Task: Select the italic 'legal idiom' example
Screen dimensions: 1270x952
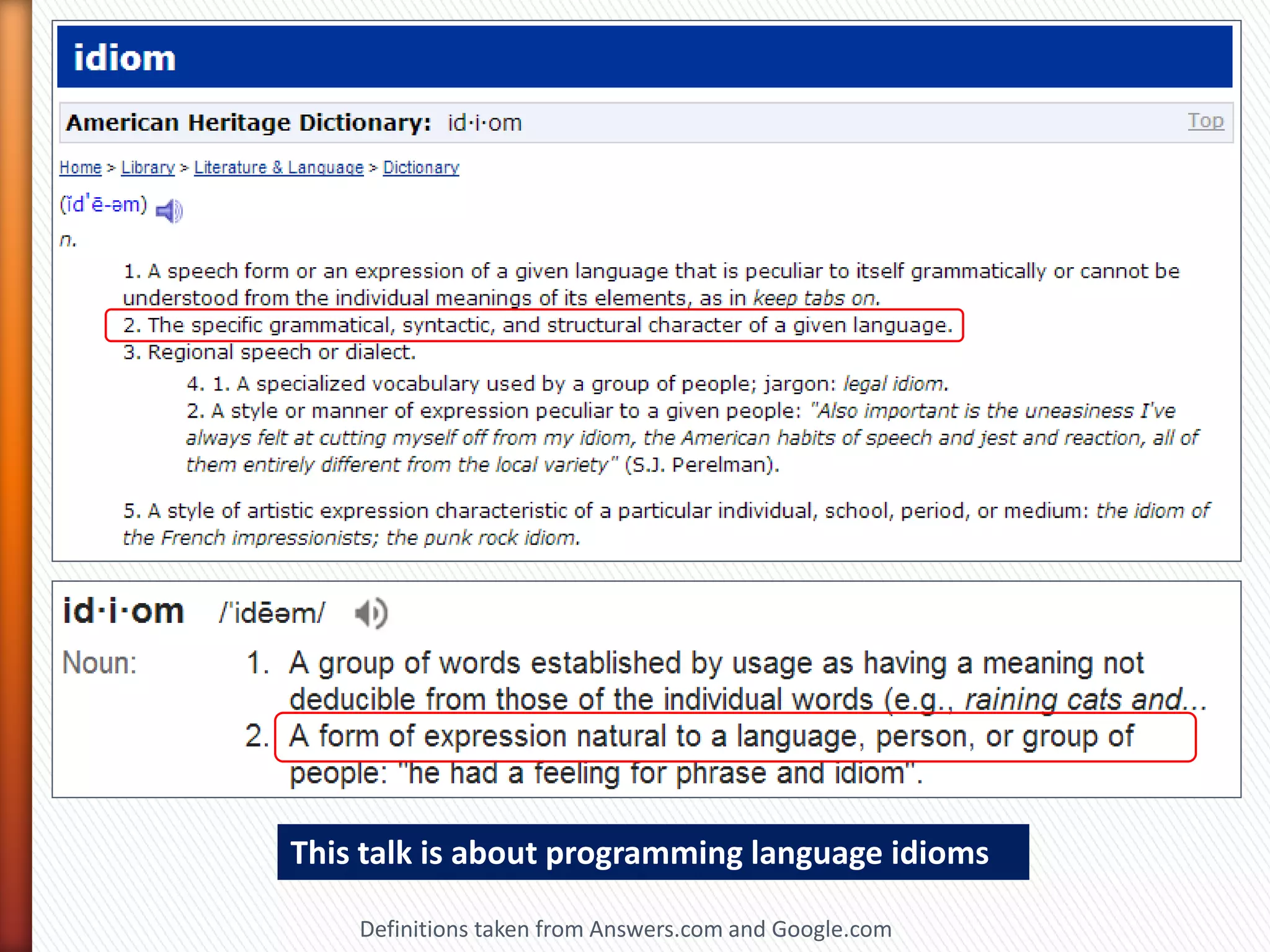Action: 894,384
